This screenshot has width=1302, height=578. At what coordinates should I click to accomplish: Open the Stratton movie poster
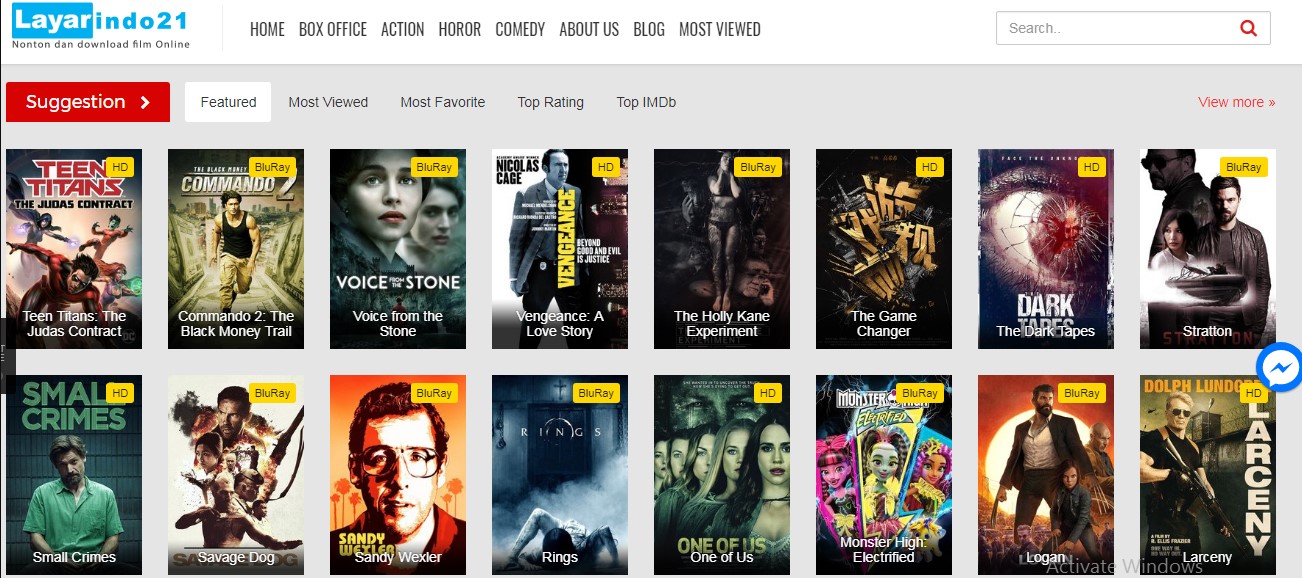pyautogui.click(x=1208, y=249)
